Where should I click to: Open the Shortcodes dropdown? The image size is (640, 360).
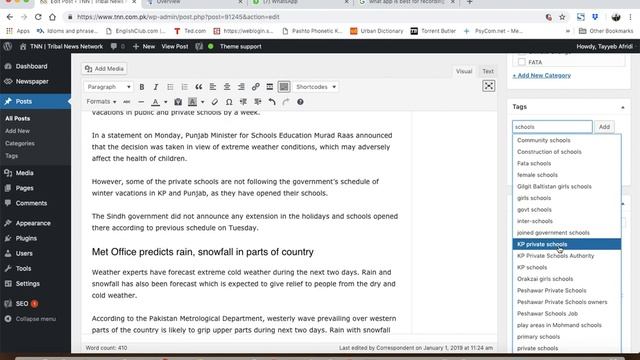point(316,87)
